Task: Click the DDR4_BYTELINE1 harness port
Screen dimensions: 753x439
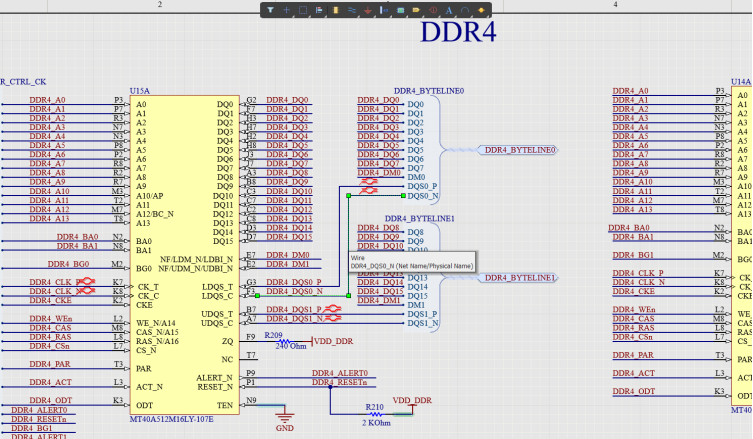Action: pos(519,277)
